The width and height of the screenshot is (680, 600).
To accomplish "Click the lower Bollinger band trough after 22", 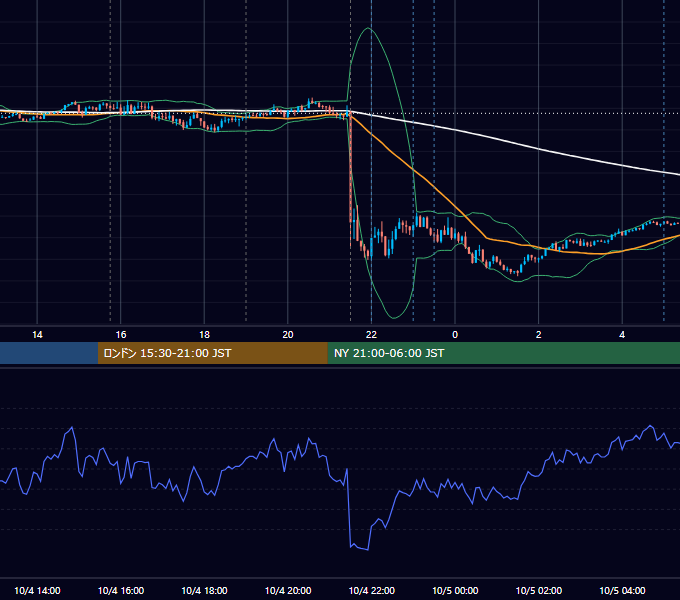I will tap(394, 318).
